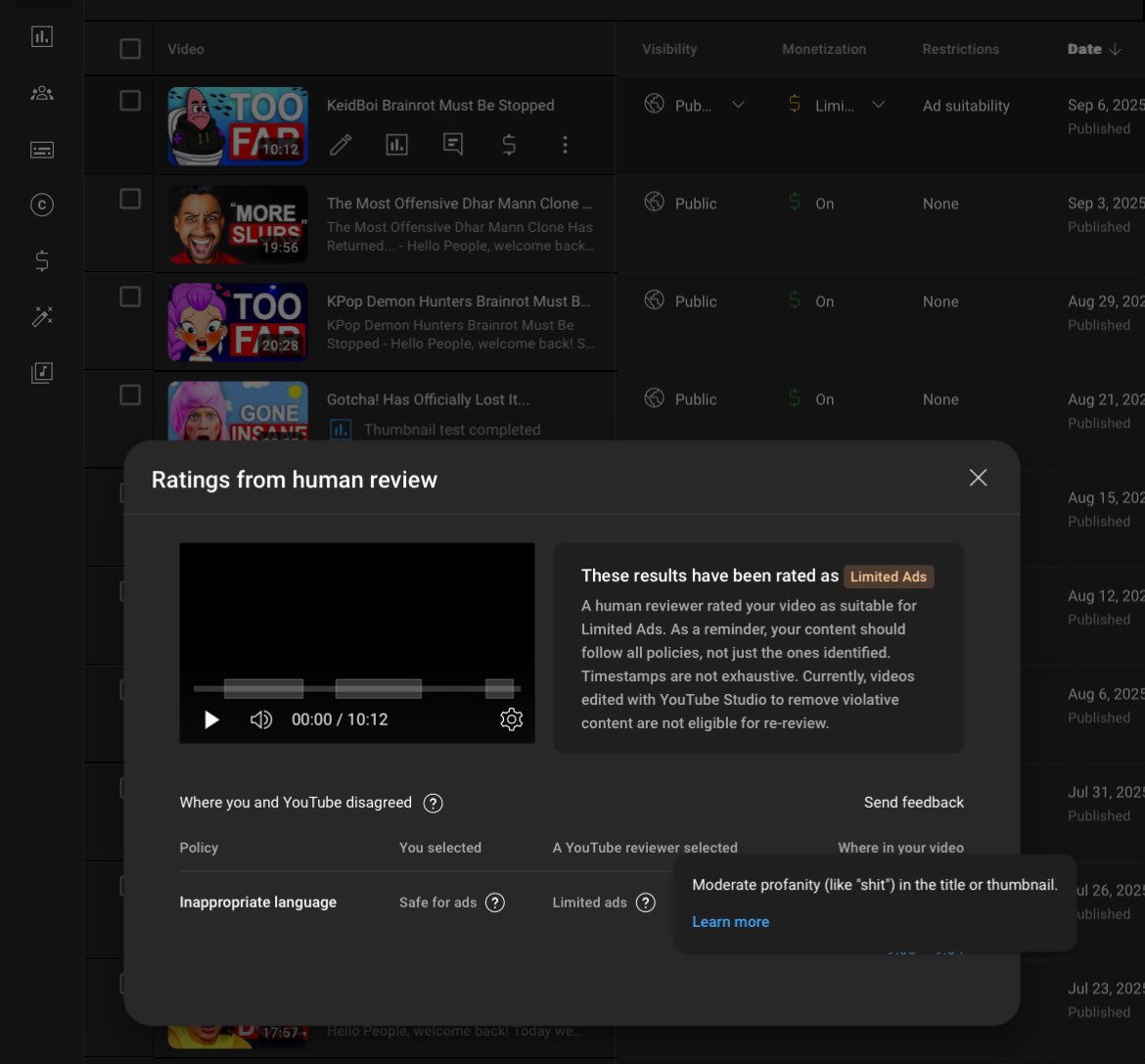1145x1064 pixels.
Task: Click the pencil edit icon for KeidBoi video
Action: (x=341, y=145)
